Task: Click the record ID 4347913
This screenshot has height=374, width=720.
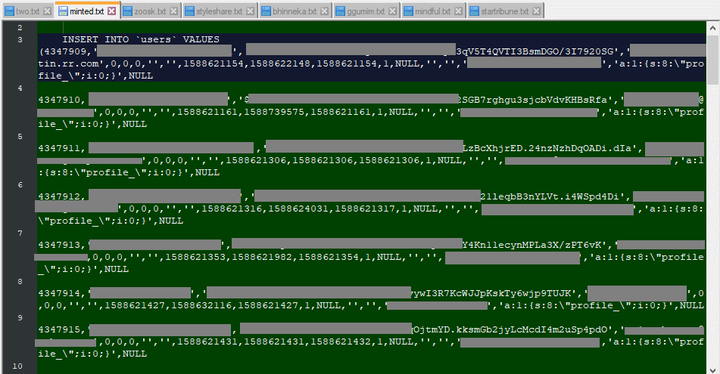Action: (59, 245)
